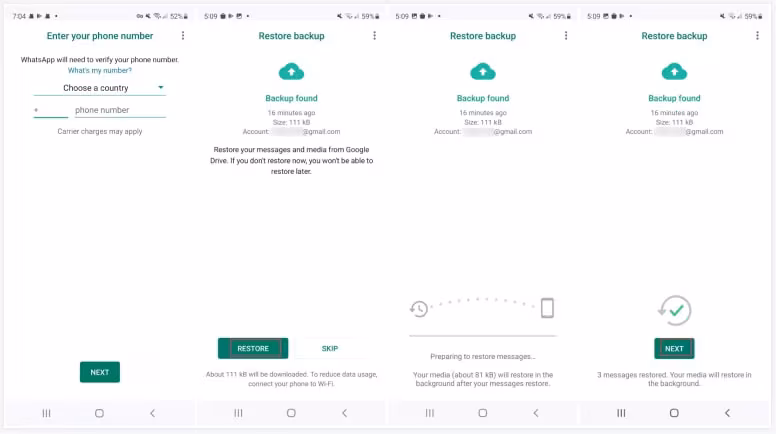Tap the restore complete checkmark icon
Viewport: 776px width, 434px height.
point(674,310)
